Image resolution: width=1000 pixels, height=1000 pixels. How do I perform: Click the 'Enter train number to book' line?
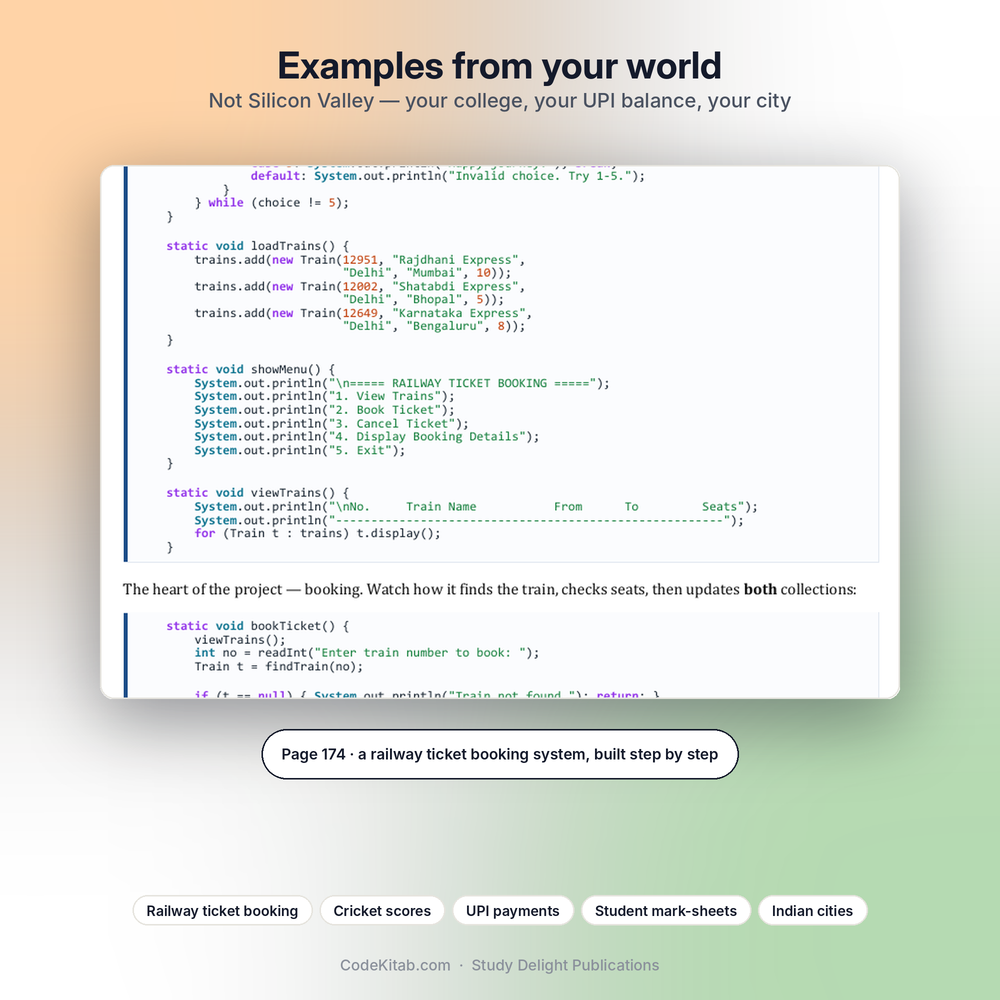pos(367,653)
